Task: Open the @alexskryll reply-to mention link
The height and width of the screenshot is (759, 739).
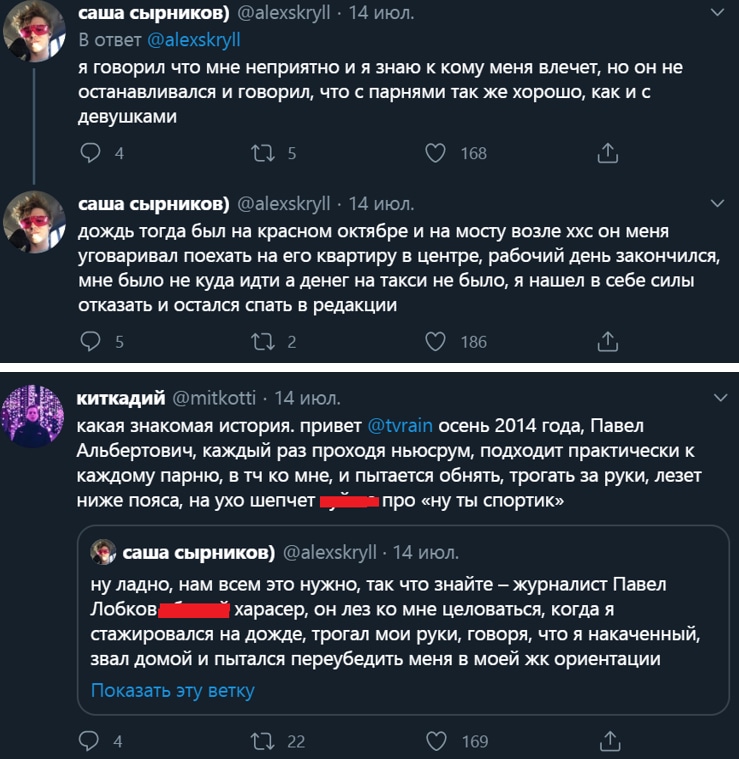Action: point(194,40)
